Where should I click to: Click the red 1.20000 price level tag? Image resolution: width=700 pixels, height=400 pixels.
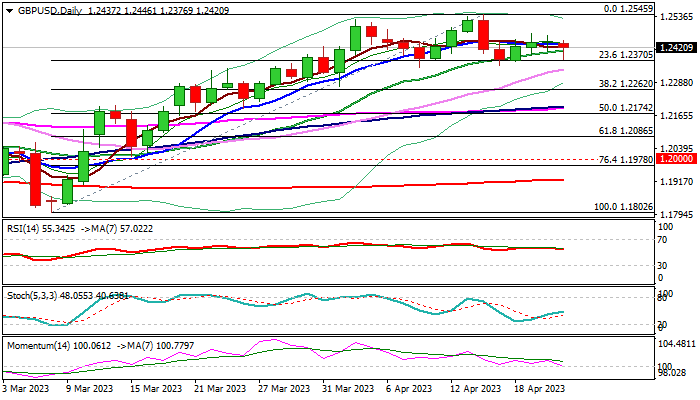[676, 159]
